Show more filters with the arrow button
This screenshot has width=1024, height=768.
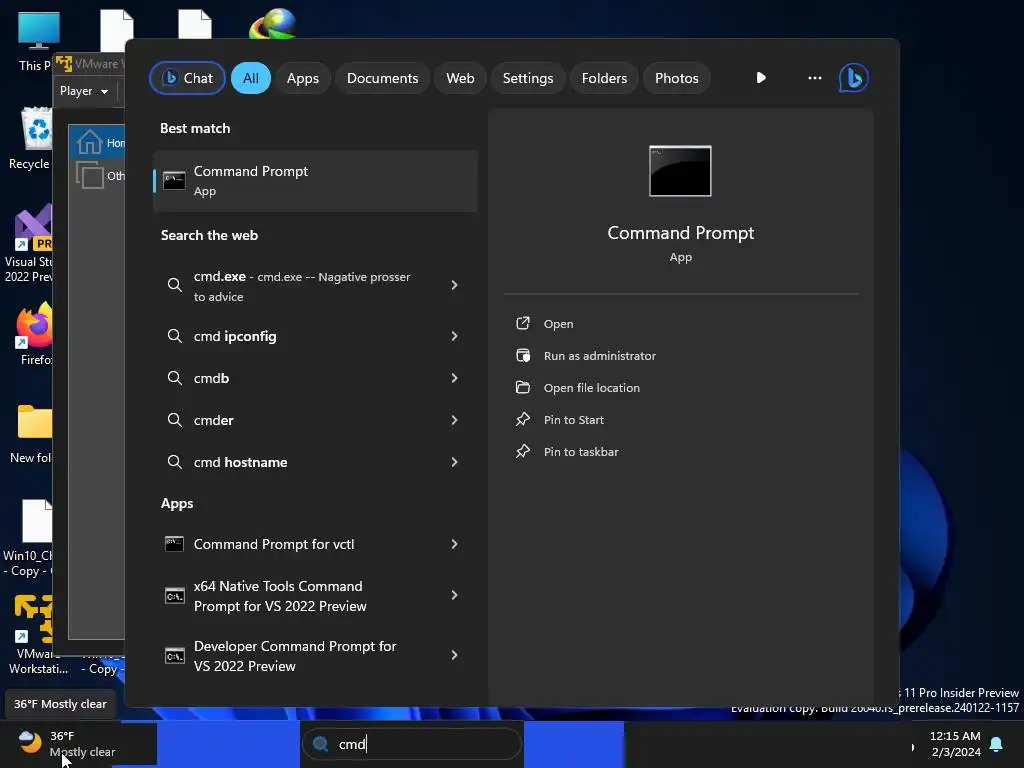[x=761, y=78]
